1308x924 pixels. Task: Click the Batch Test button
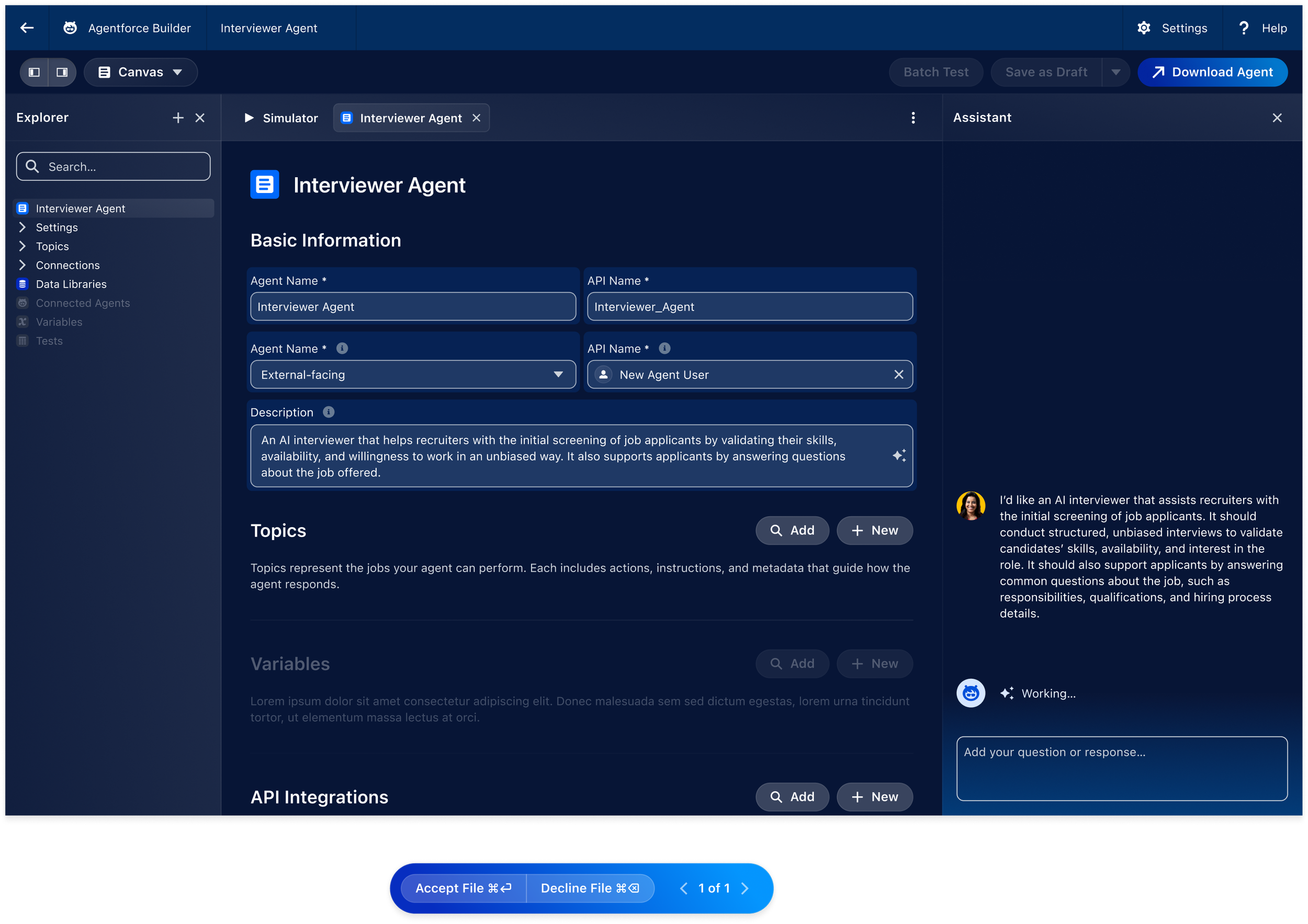point(935,72)
